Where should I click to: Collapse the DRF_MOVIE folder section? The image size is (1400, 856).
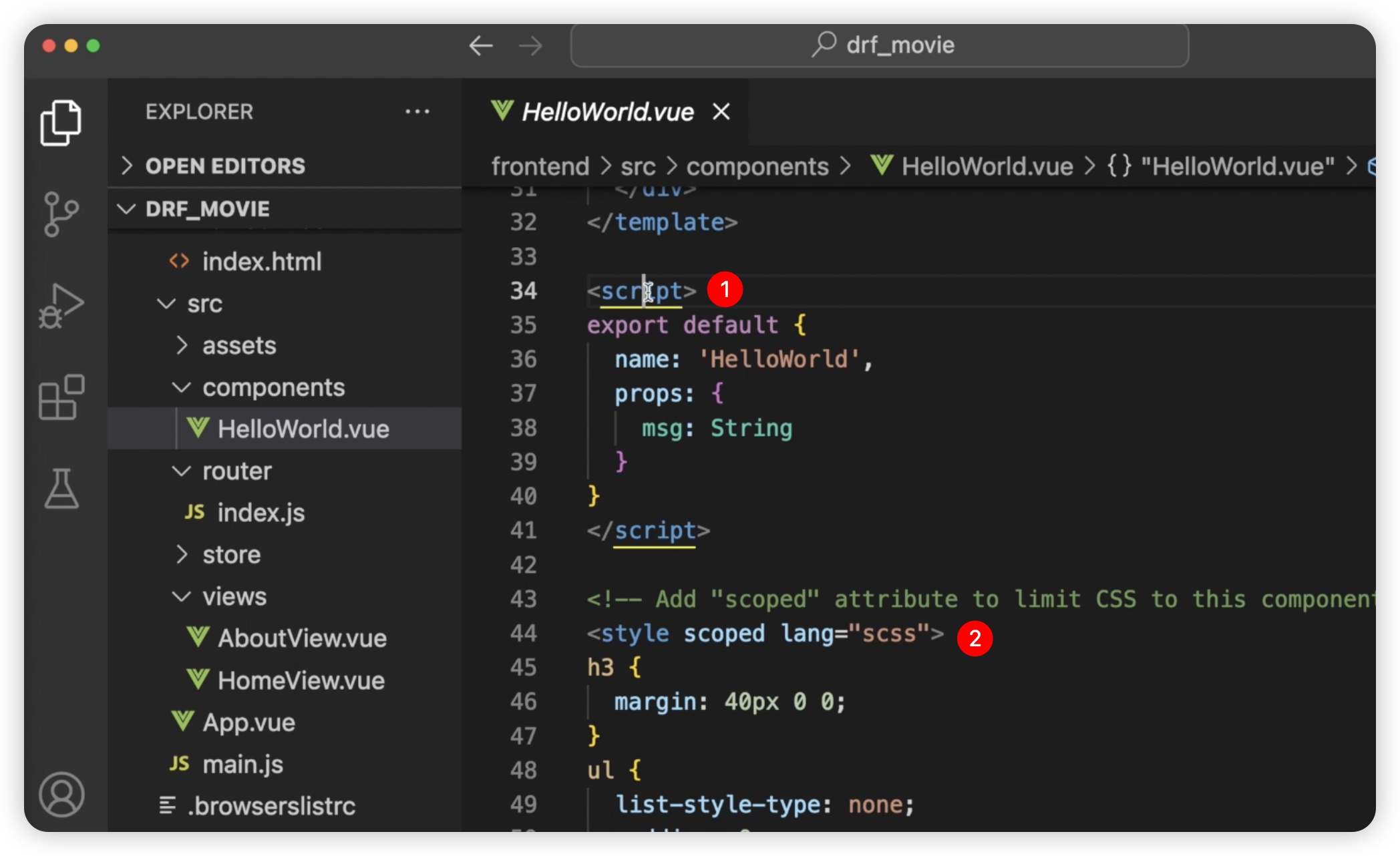point(285,209)
